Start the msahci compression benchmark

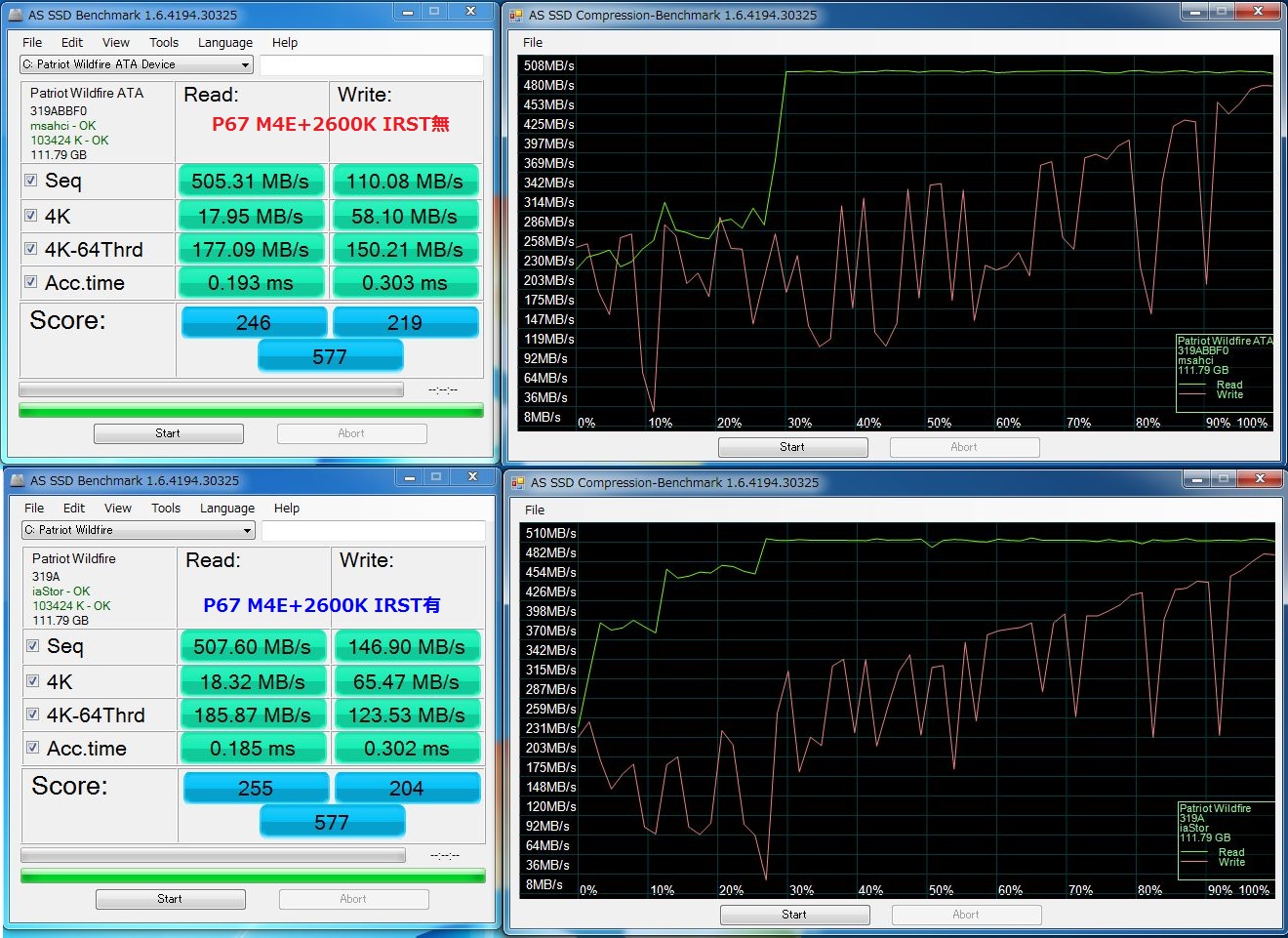pyautogui.click(x=792, y=447)
